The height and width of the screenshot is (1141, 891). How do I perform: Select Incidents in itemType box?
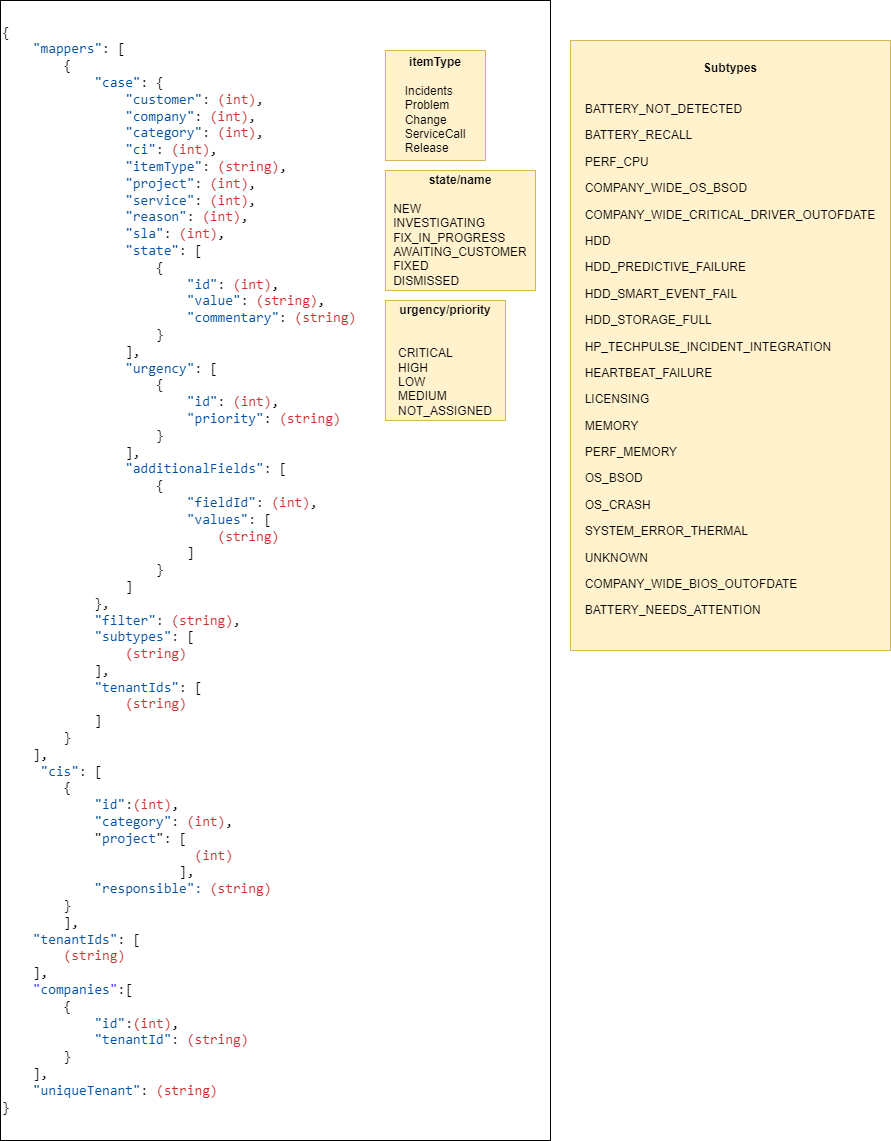tap(429, 91)
